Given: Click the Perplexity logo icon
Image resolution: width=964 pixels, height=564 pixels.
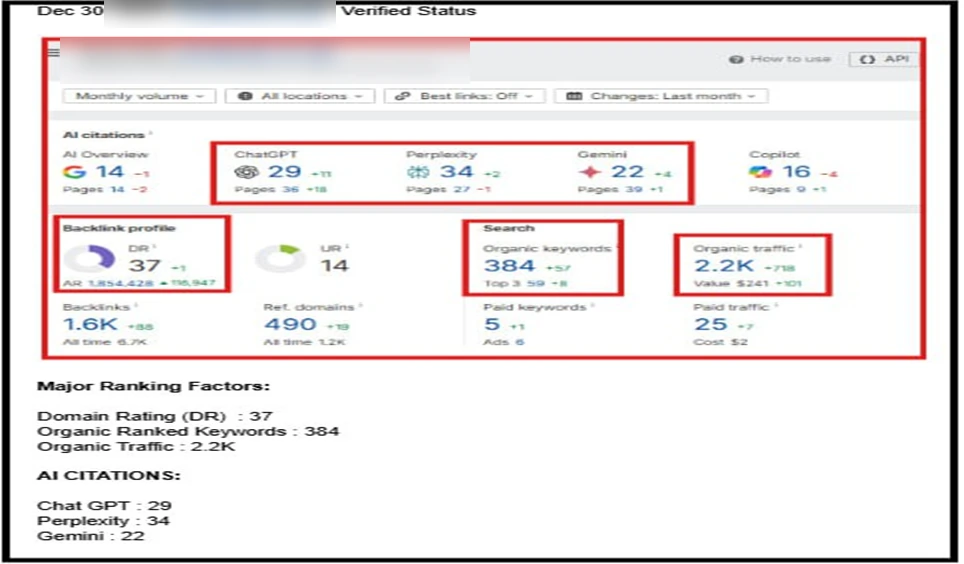Looking at the screenshot, I should pos(417,172).
